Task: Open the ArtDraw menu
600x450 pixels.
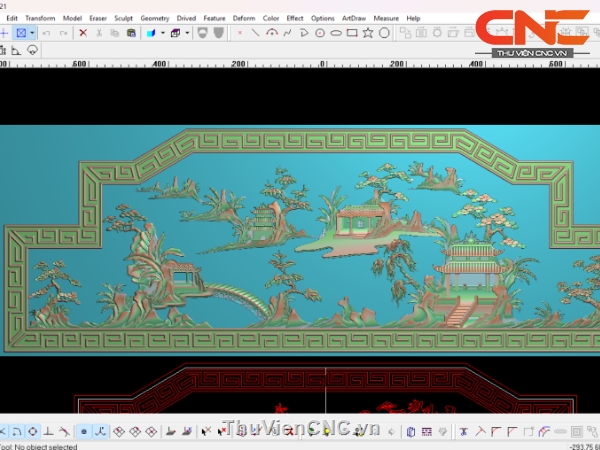Action: 354,18
